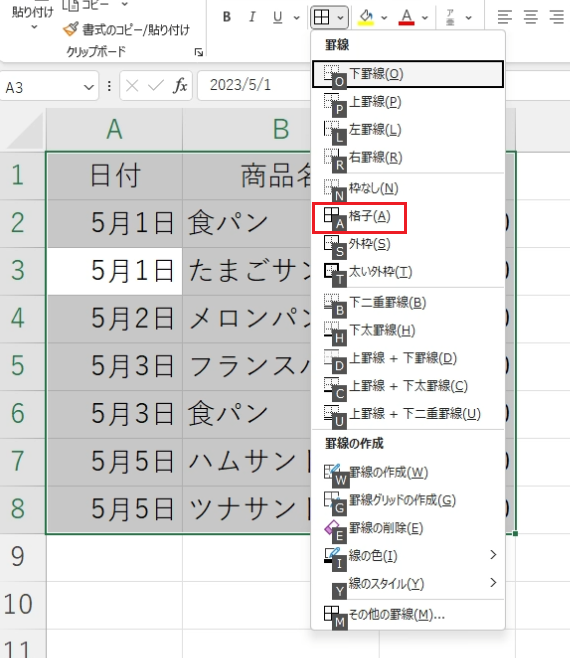Click cell B4 メロンパン
570x658 pixels.
coord(247,318)
